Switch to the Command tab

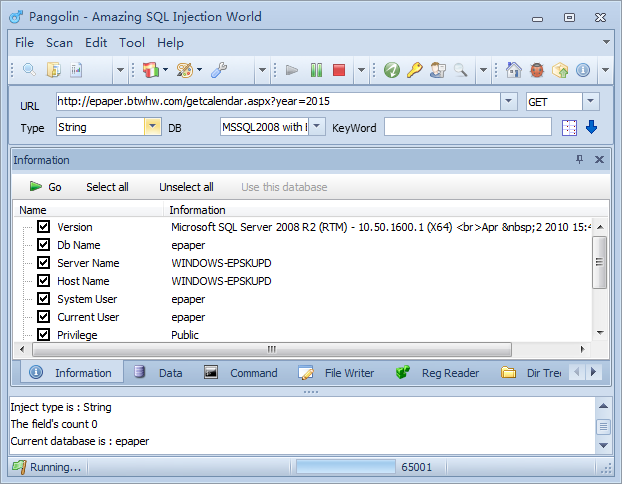[x=241, y=373]
